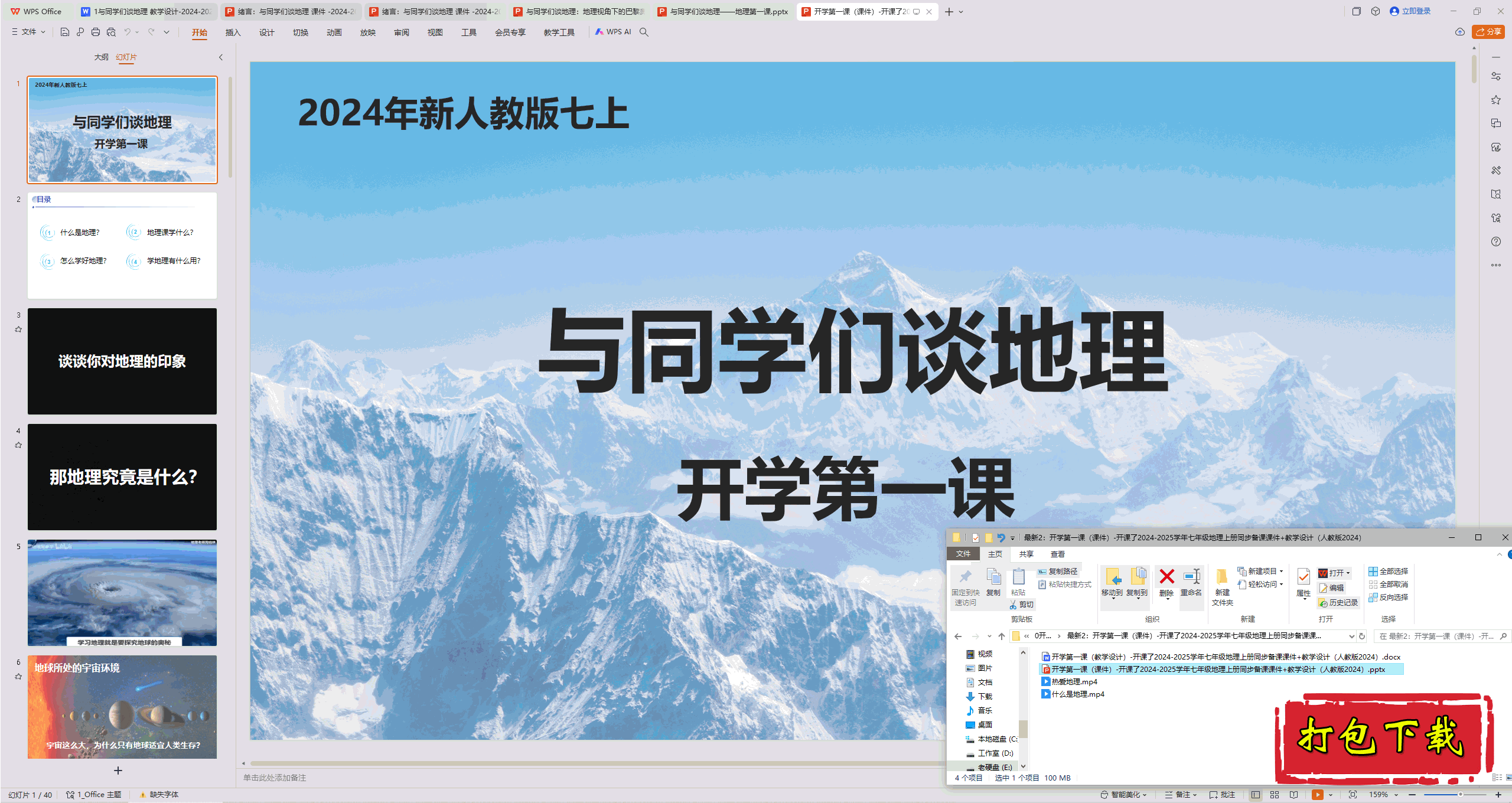Expand the quick access toolbar more arrow
Image resolution: width=1512 pixels, height=803 pixels.
tap(167, 32)
